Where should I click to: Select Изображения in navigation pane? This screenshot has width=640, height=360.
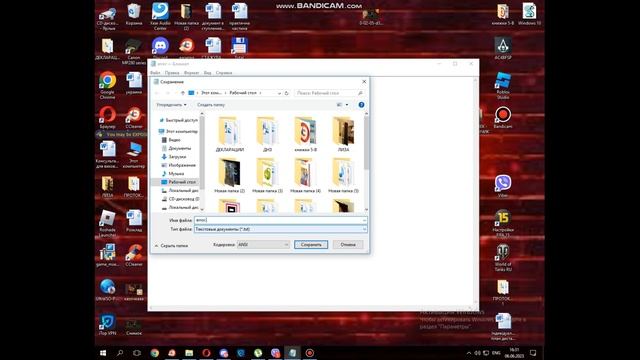tap(179, 165)
